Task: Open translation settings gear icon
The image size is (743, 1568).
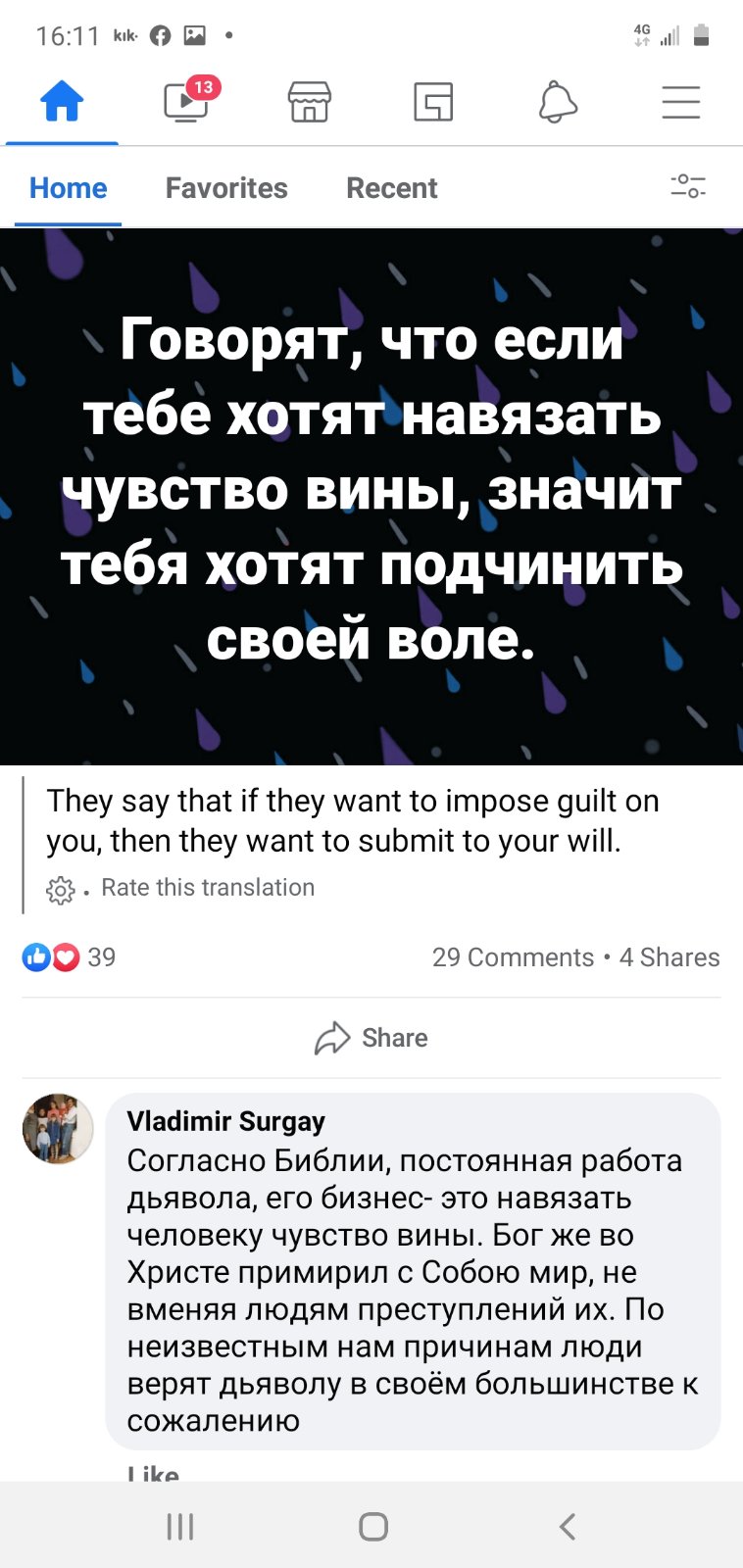Action: coord(61,890)
